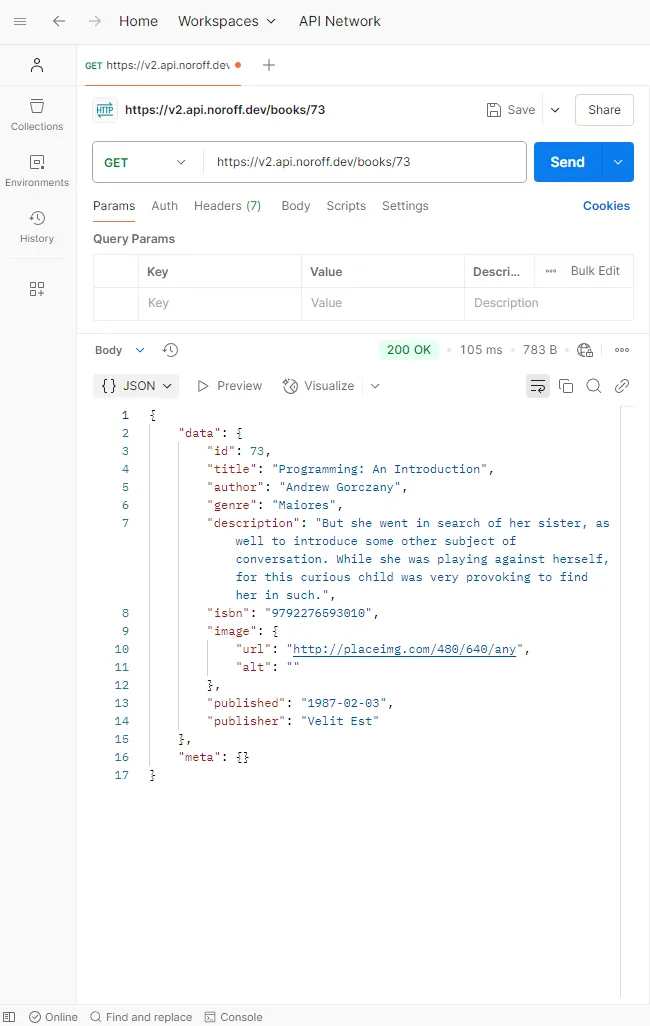Click the request title books/73
Screen dimensions: 650x1026
(225, 110)
